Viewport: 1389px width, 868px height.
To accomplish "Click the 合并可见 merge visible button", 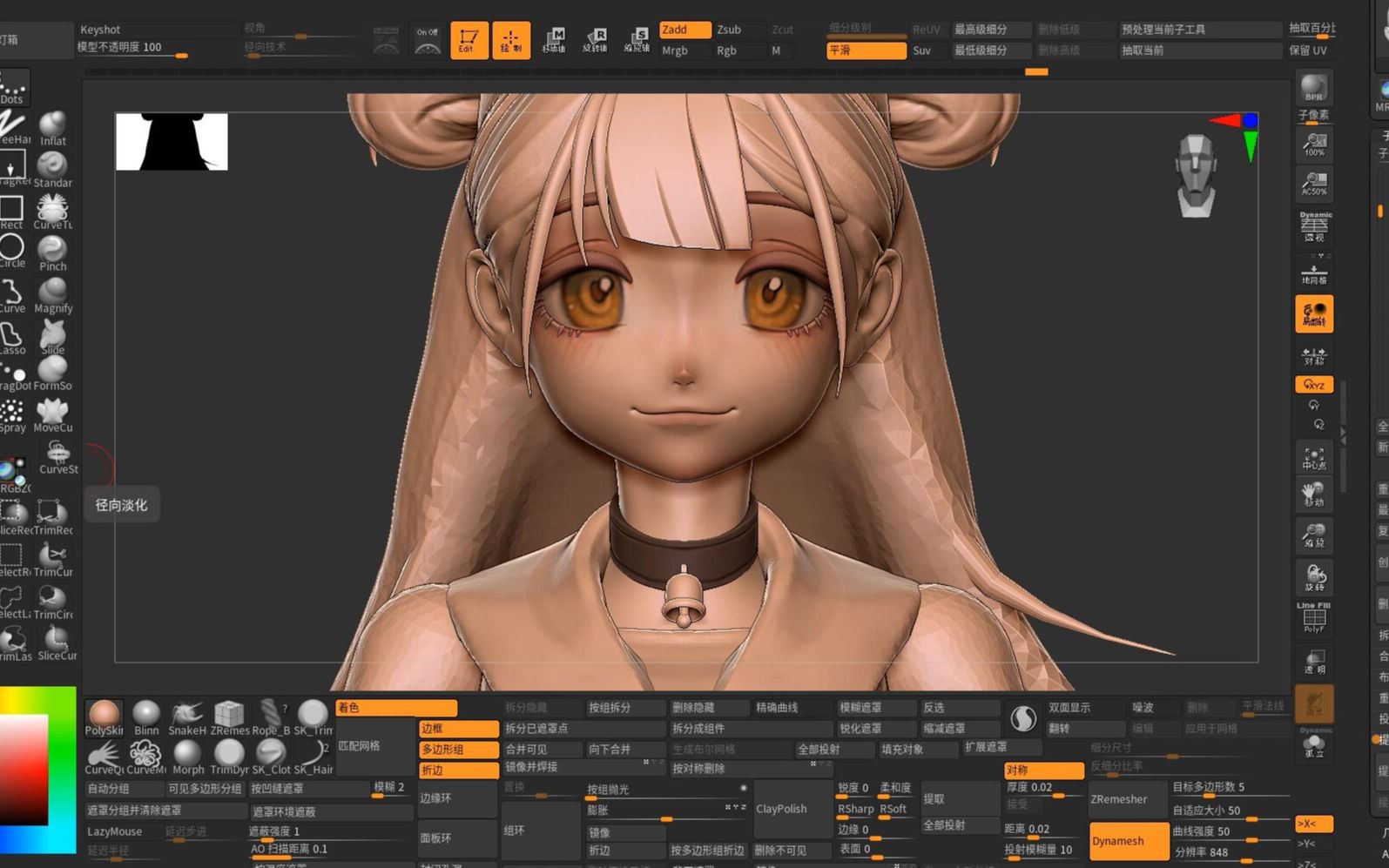I will pyautogui.click(x=542, y=750).
